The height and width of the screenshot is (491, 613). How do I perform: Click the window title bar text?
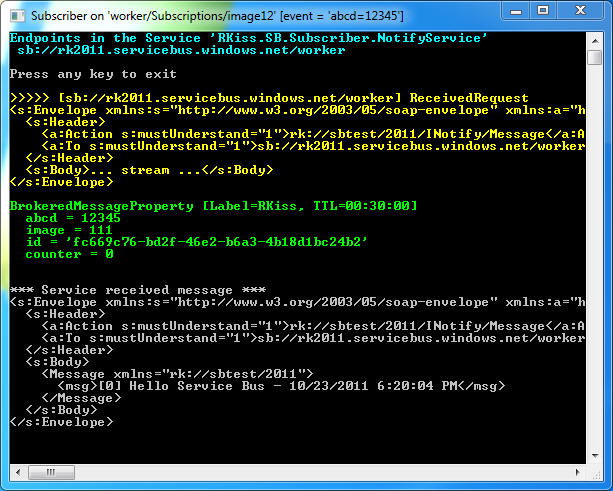pos(217,16)
